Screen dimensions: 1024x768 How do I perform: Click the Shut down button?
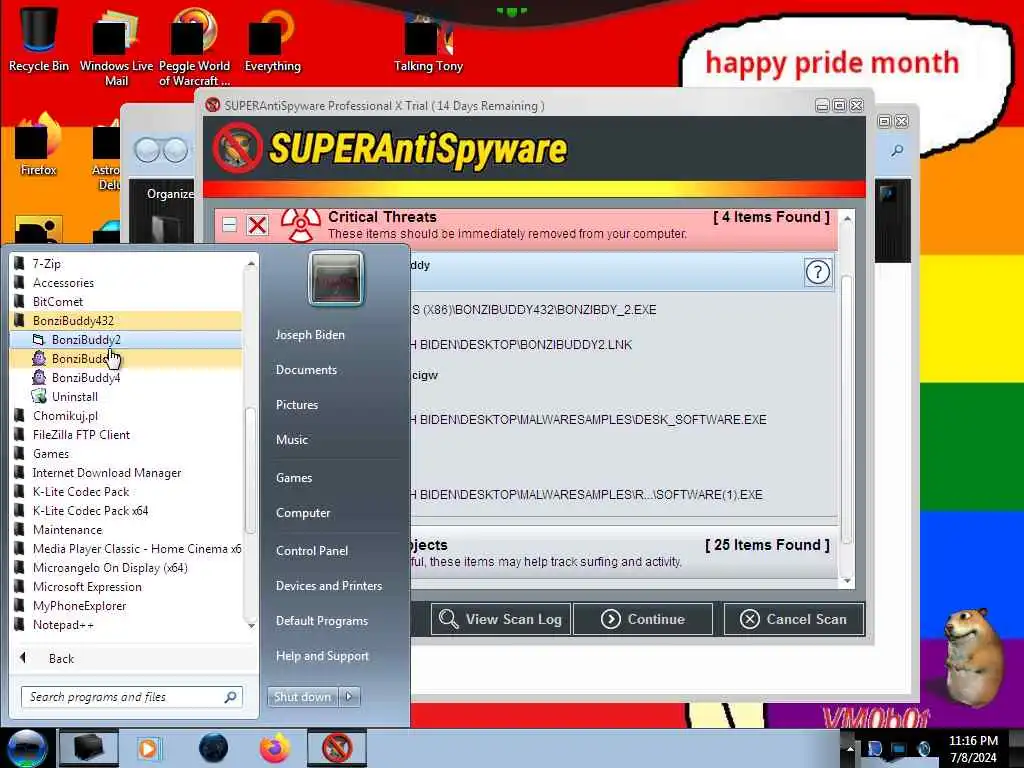(302, 697)
